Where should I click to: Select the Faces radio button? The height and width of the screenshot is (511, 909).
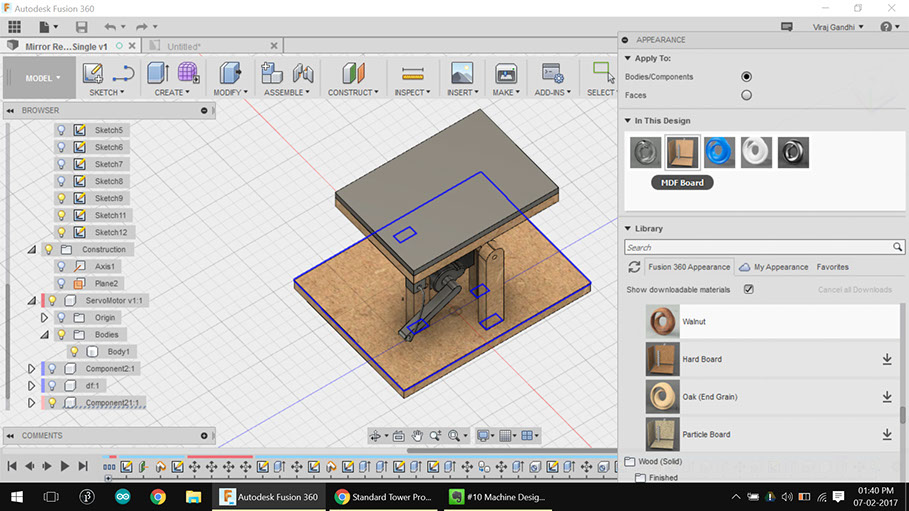746,95
